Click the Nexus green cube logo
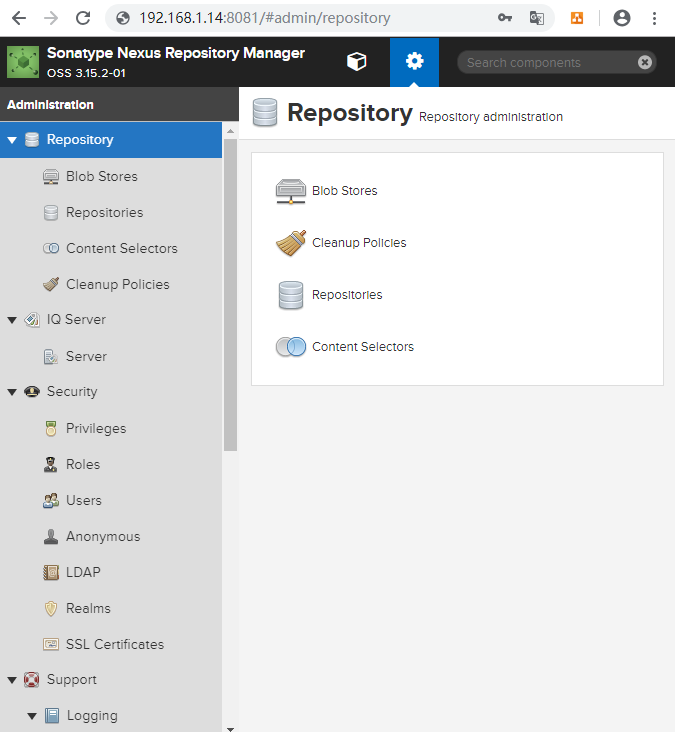Viewport: 675px width, 732px height. coord(23,62)
